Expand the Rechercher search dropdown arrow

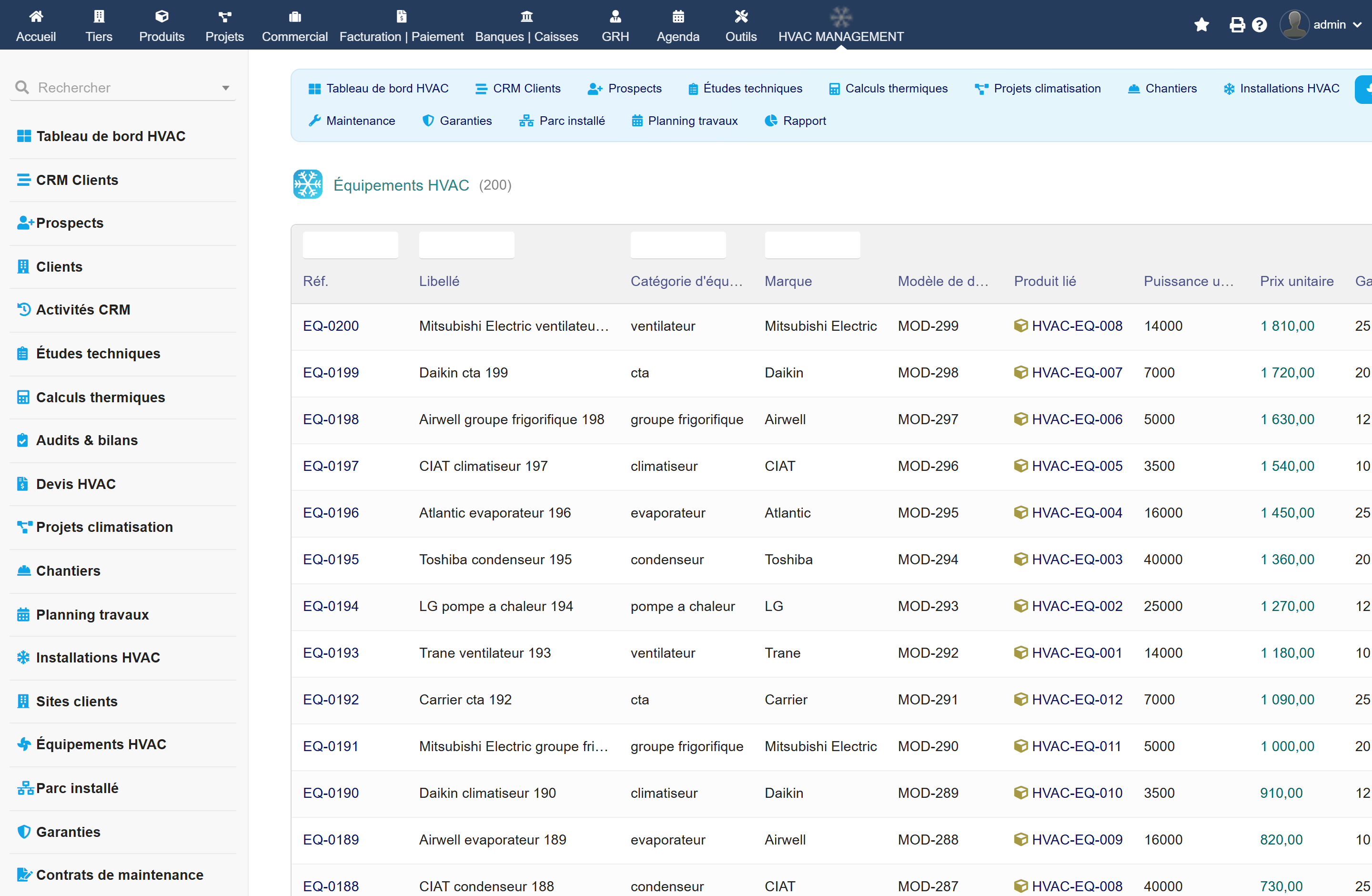(225, 88)
